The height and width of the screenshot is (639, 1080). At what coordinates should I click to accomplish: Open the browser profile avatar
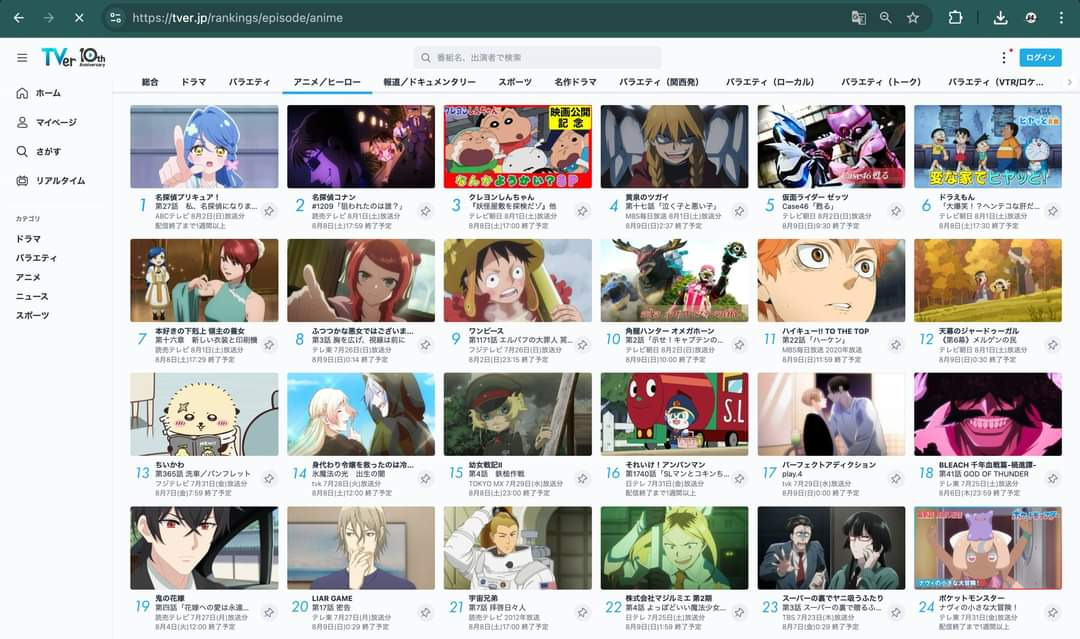pyautogui.click(x=1031, y=18)
